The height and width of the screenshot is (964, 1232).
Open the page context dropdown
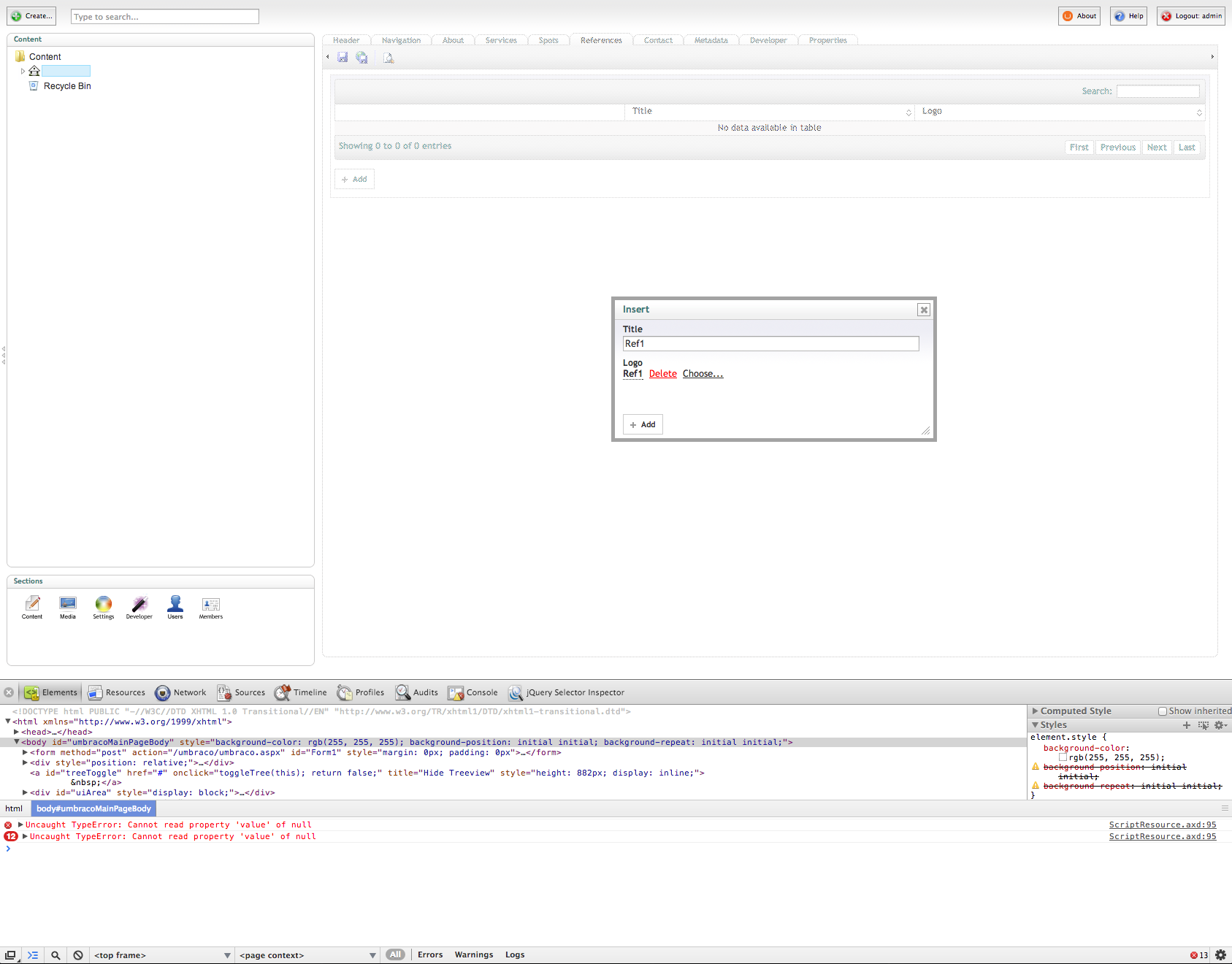click(308, 955)
